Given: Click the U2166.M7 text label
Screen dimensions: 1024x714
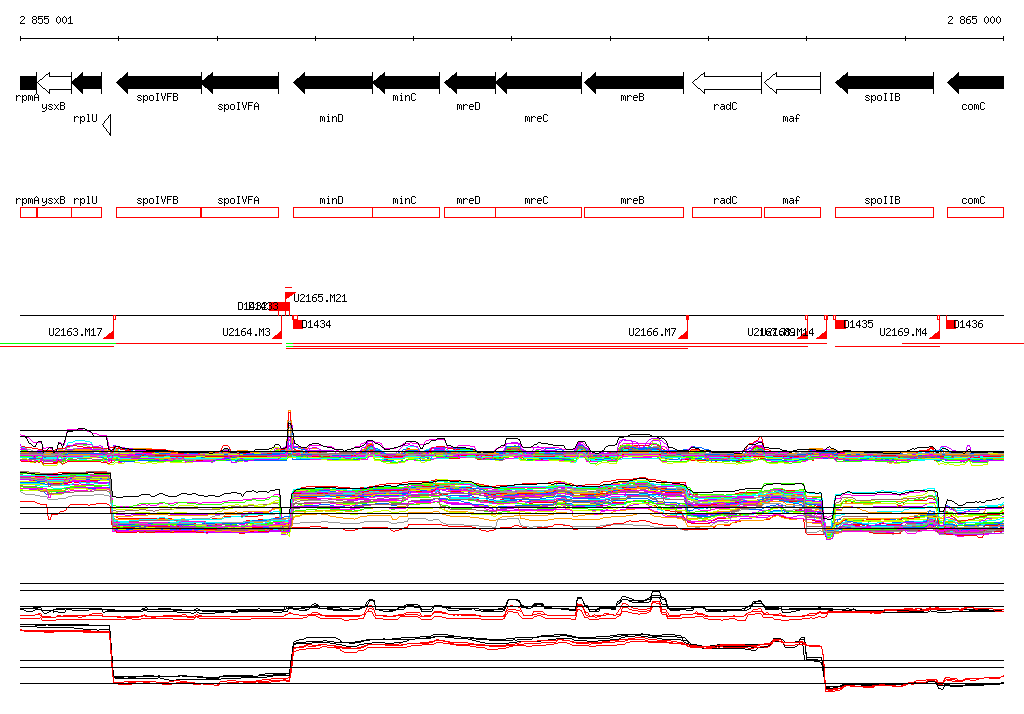Looking at the screenshot, I should [652, 332].
